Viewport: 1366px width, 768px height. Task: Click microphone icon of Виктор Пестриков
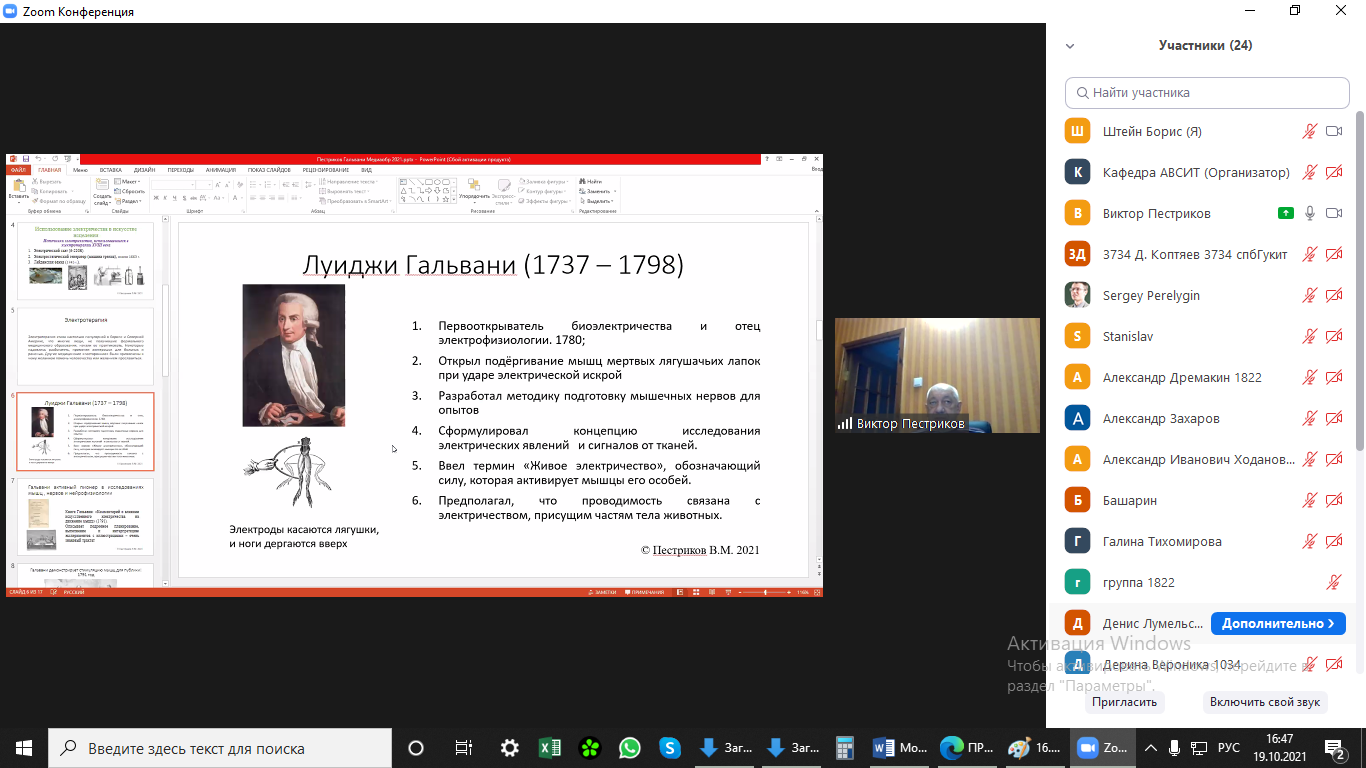(1309, 213)
